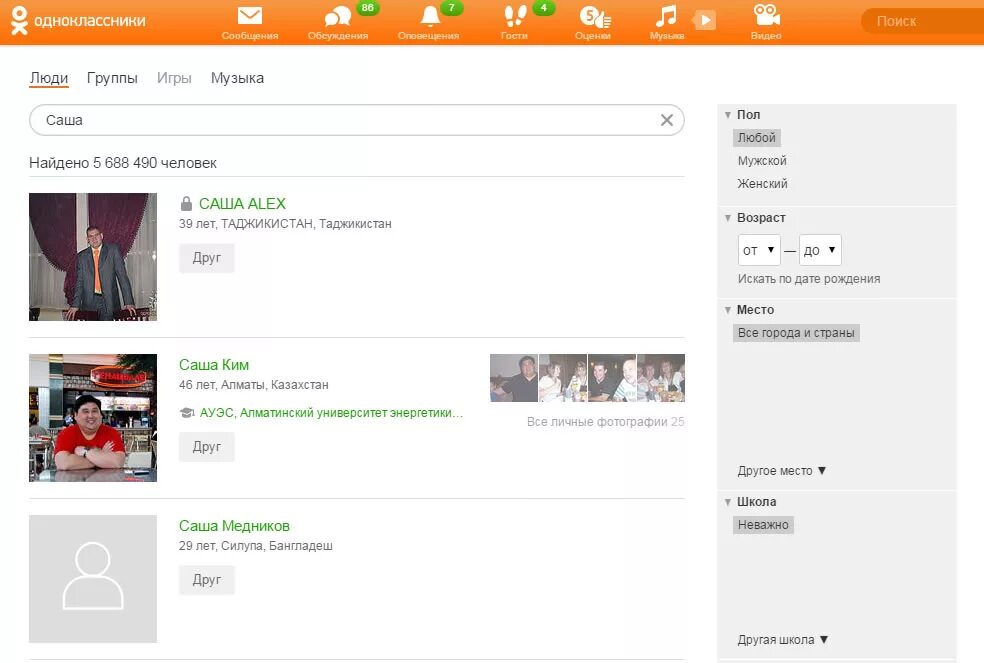Open Саша Ким profile link

click(x=214, y=365)
